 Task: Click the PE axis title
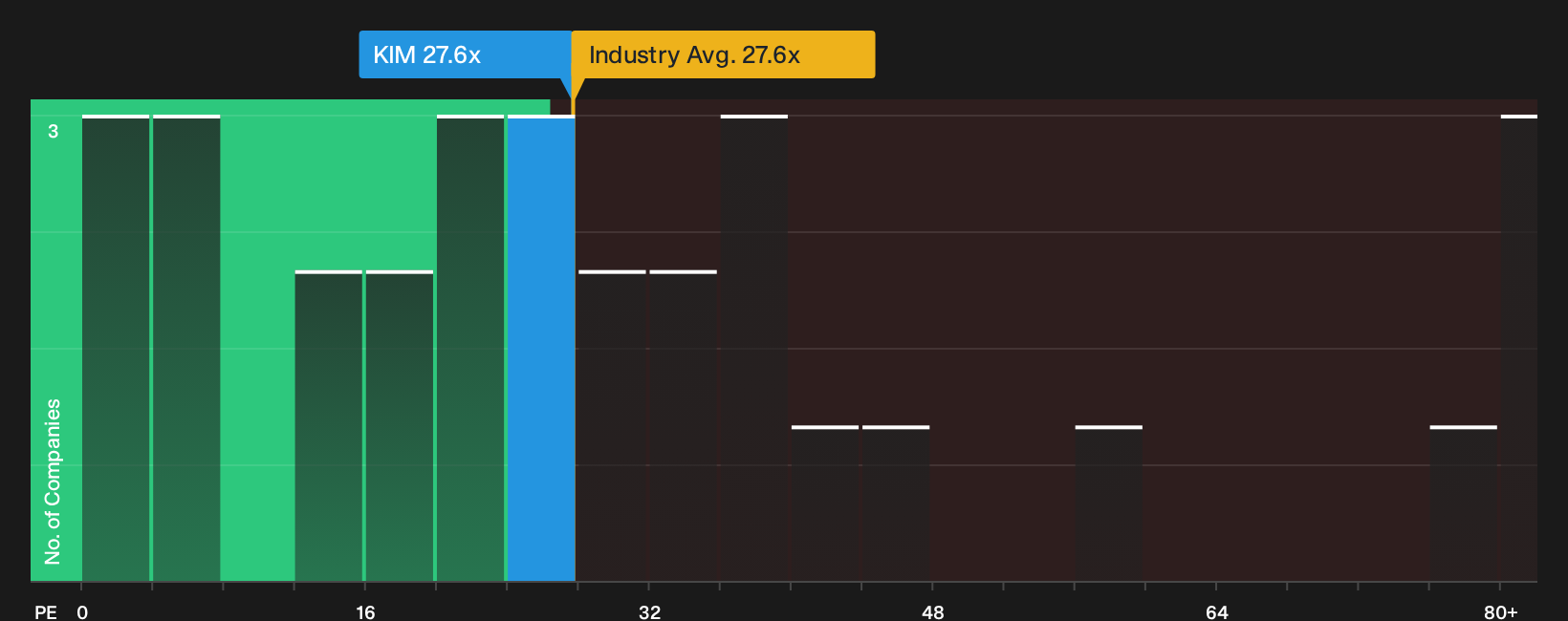tap(45, 611)
